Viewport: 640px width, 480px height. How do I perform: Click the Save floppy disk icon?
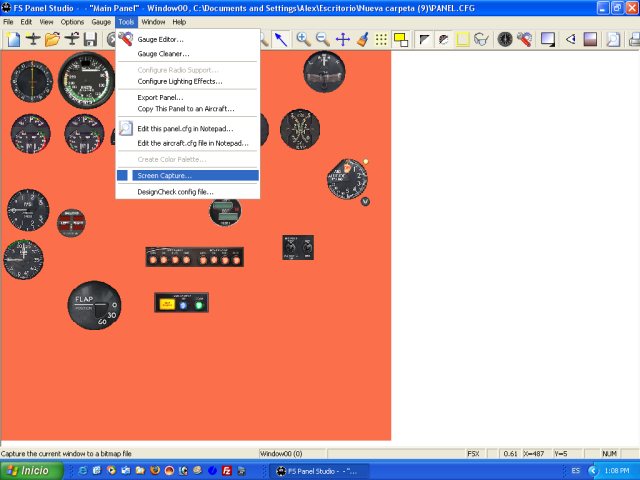coord(90,40)
